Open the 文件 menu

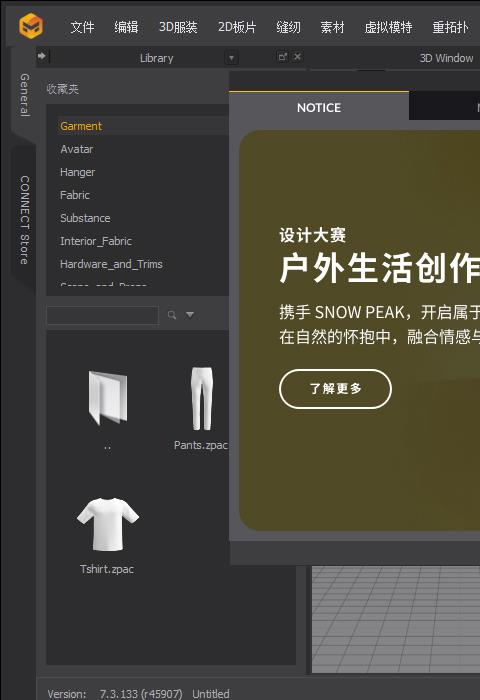tap(82, 27)
